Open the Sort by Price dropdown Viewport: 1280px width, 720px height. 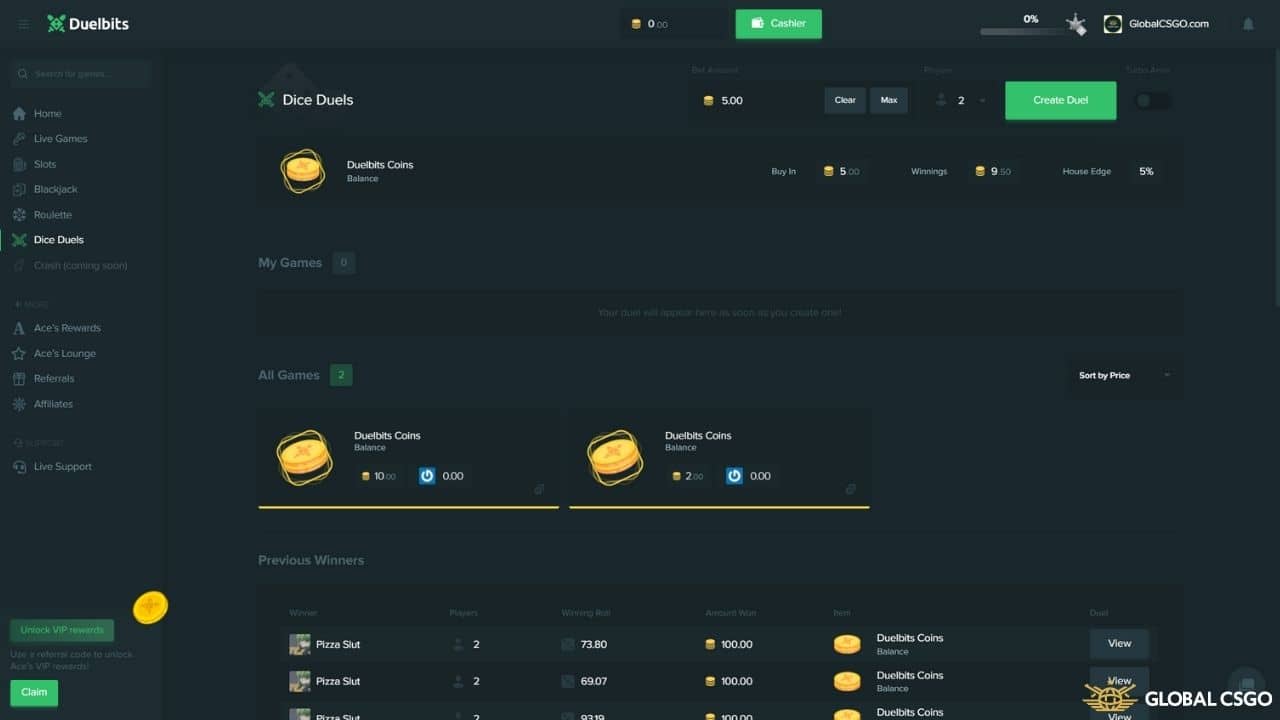tap(1124, 375)
